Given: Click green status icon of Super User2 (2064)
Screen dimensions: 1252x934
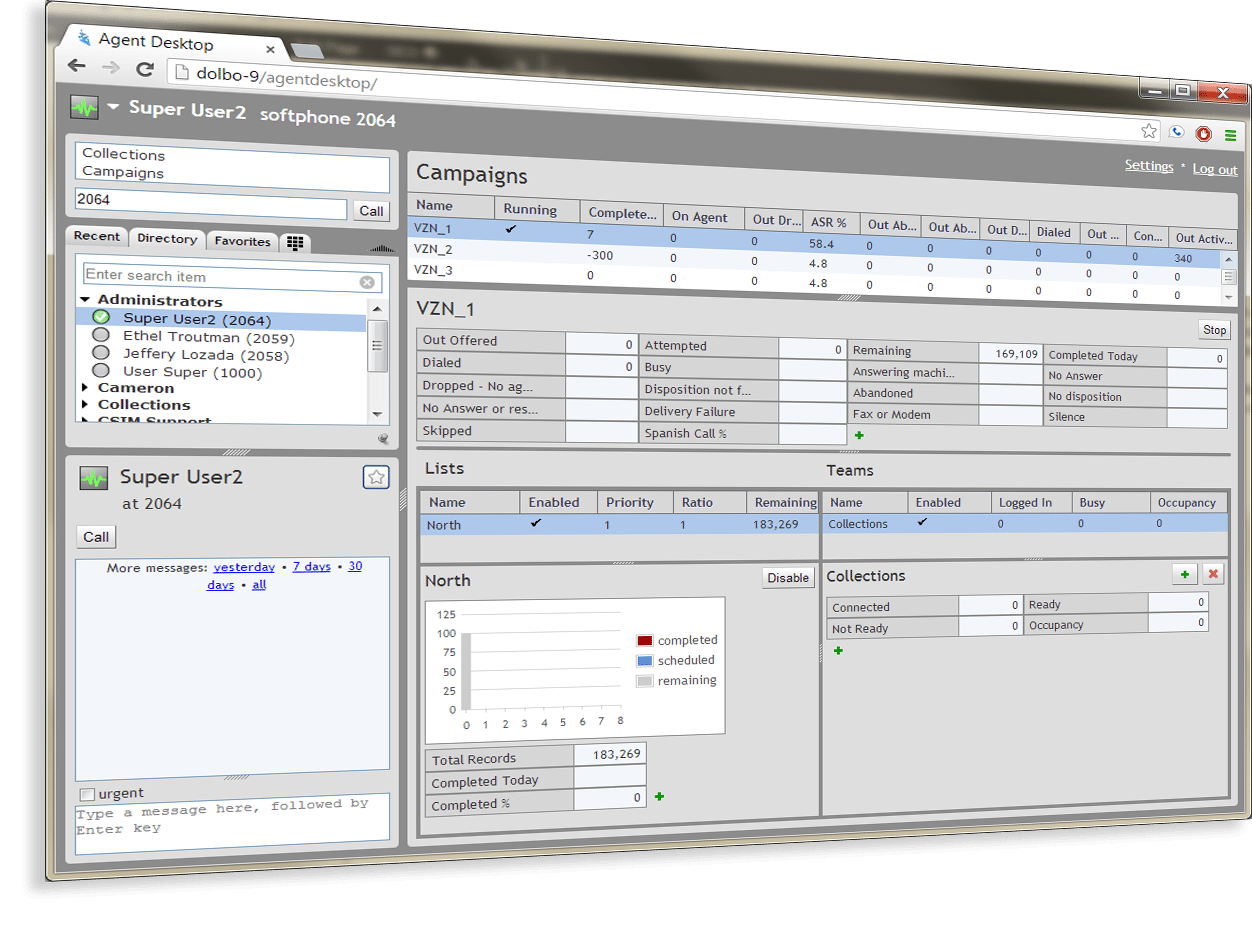Looking at the screenshot, I should click(x=100, y=317).
